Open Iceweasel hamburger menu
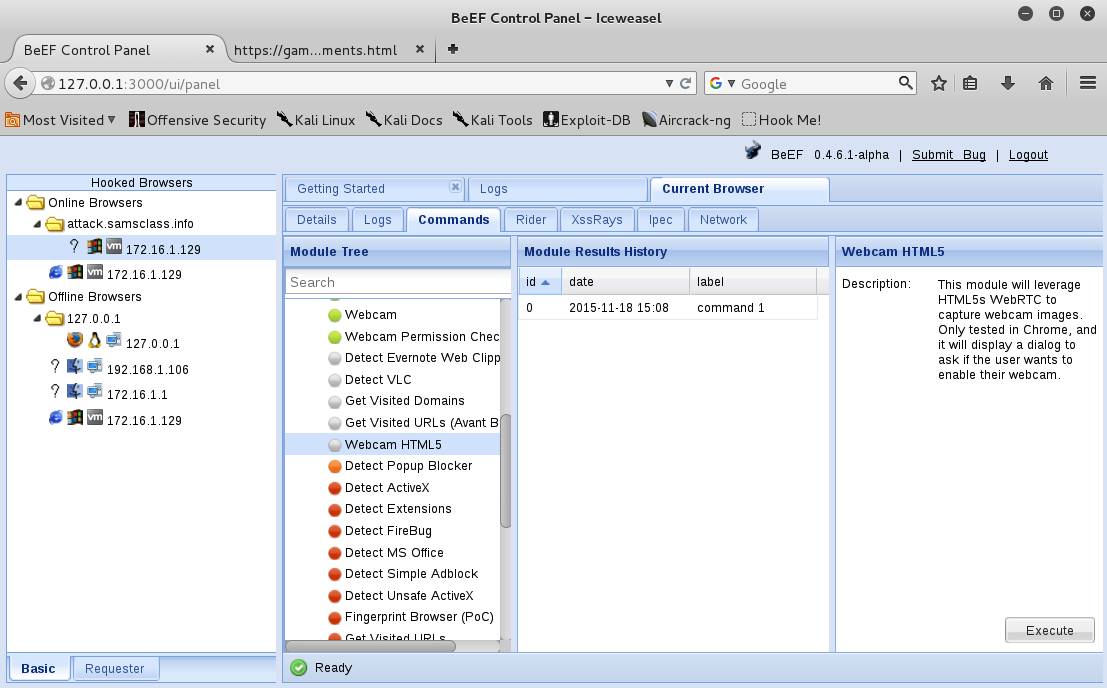1107x688 pixels. [1088, 83]
